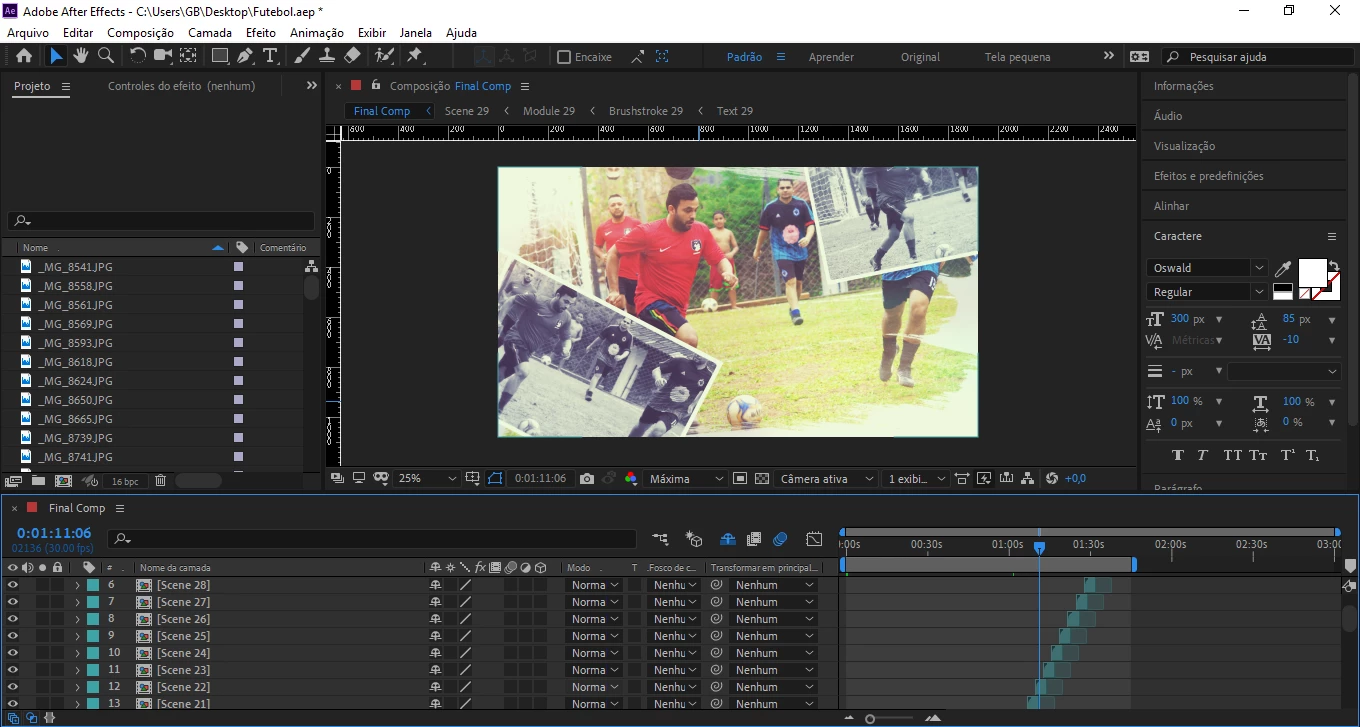
Task: Click the Home icon in toolbar
Action: [24, 56]
